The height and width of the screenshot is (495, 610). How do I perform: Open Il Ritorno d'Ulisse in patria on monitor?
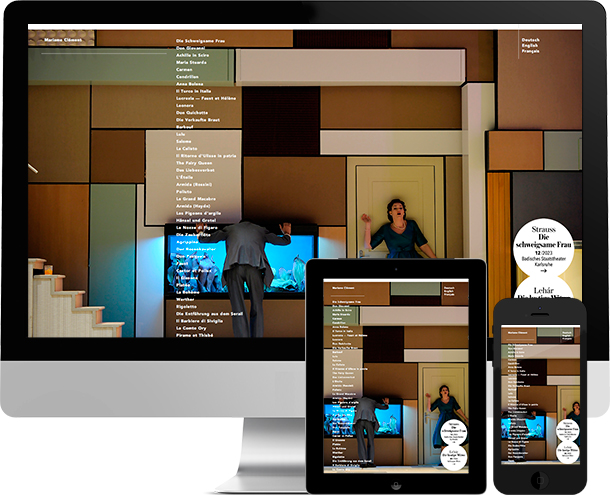point(206,156)
